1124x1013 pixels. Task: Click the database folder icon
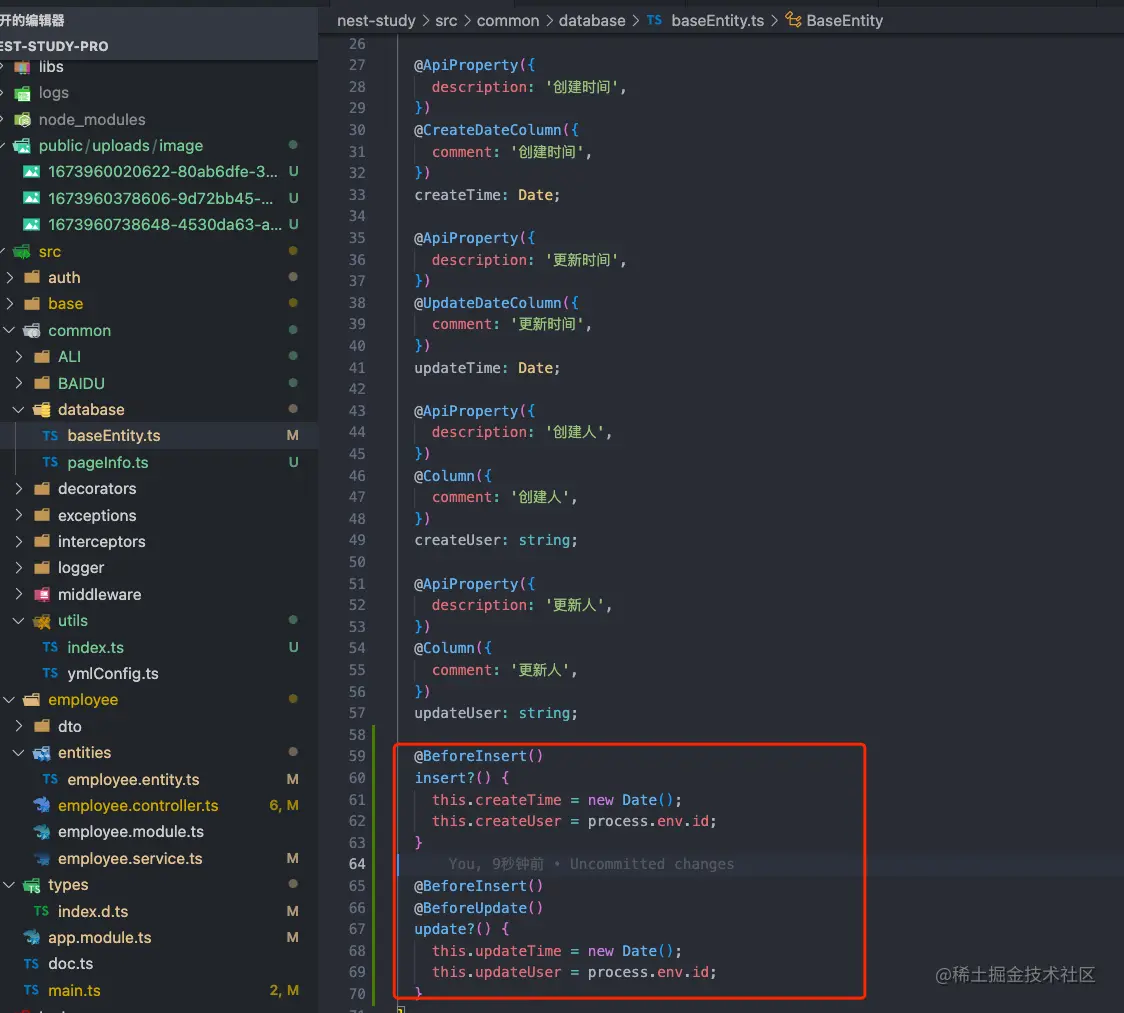coord(42,410)
